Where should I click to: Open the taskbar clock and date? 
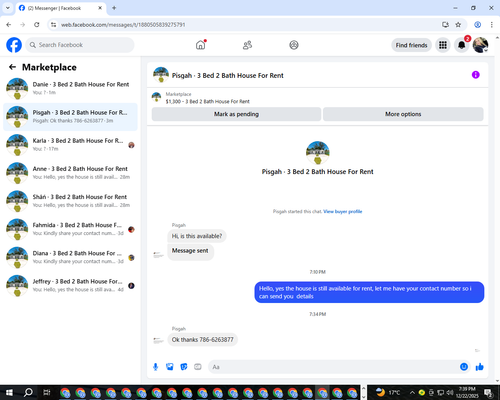click(x=467, y=392)
